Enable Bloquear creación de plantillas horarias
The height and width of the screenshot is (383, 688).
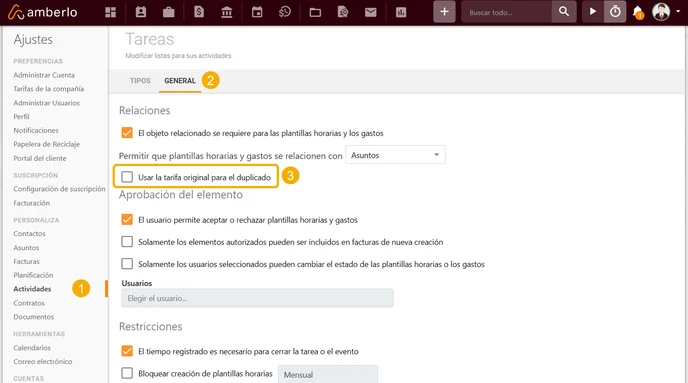click(x=127, y=373)
